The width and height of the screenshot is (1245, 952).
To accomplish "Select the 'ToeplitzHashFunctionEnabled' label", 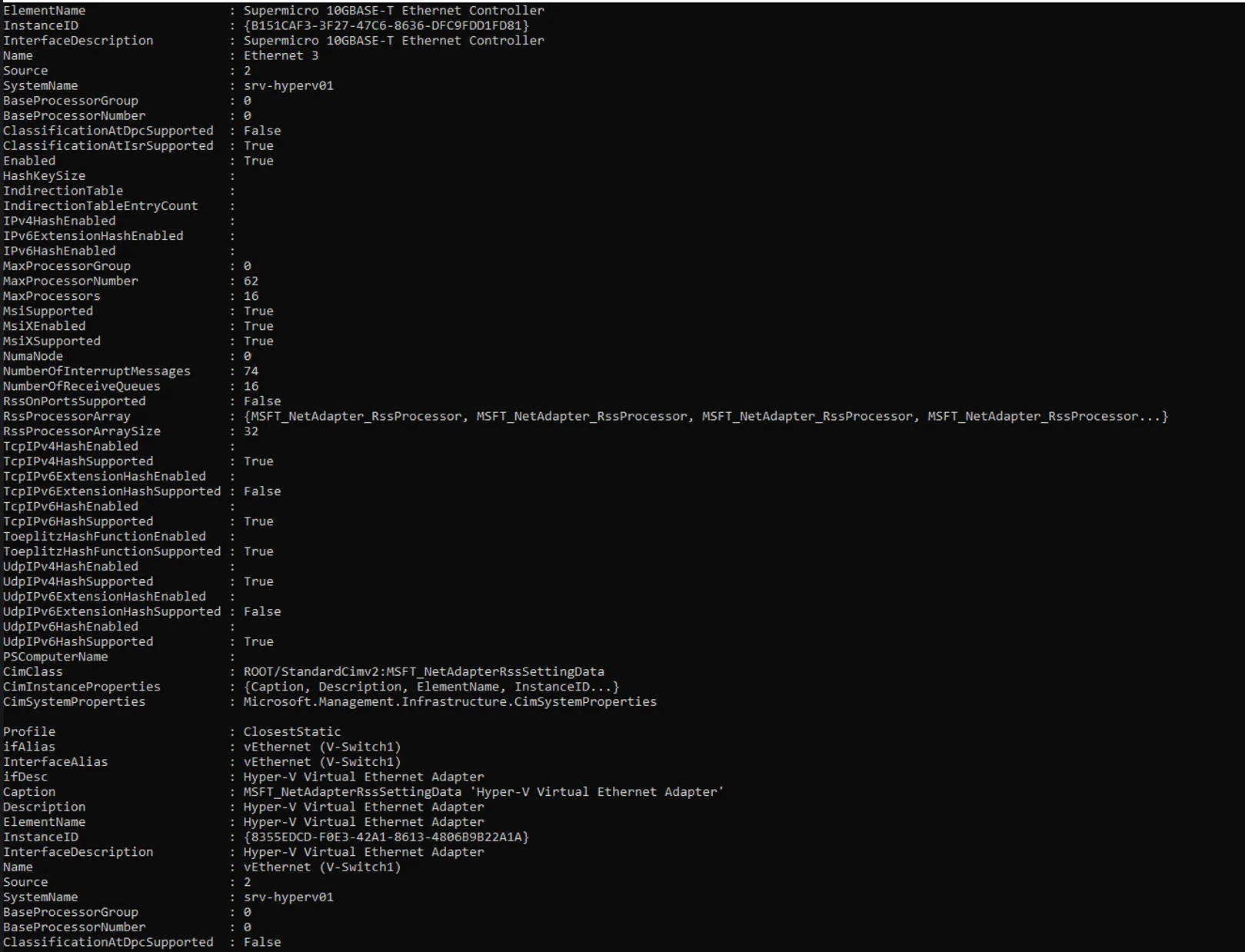I will point(104,536).
